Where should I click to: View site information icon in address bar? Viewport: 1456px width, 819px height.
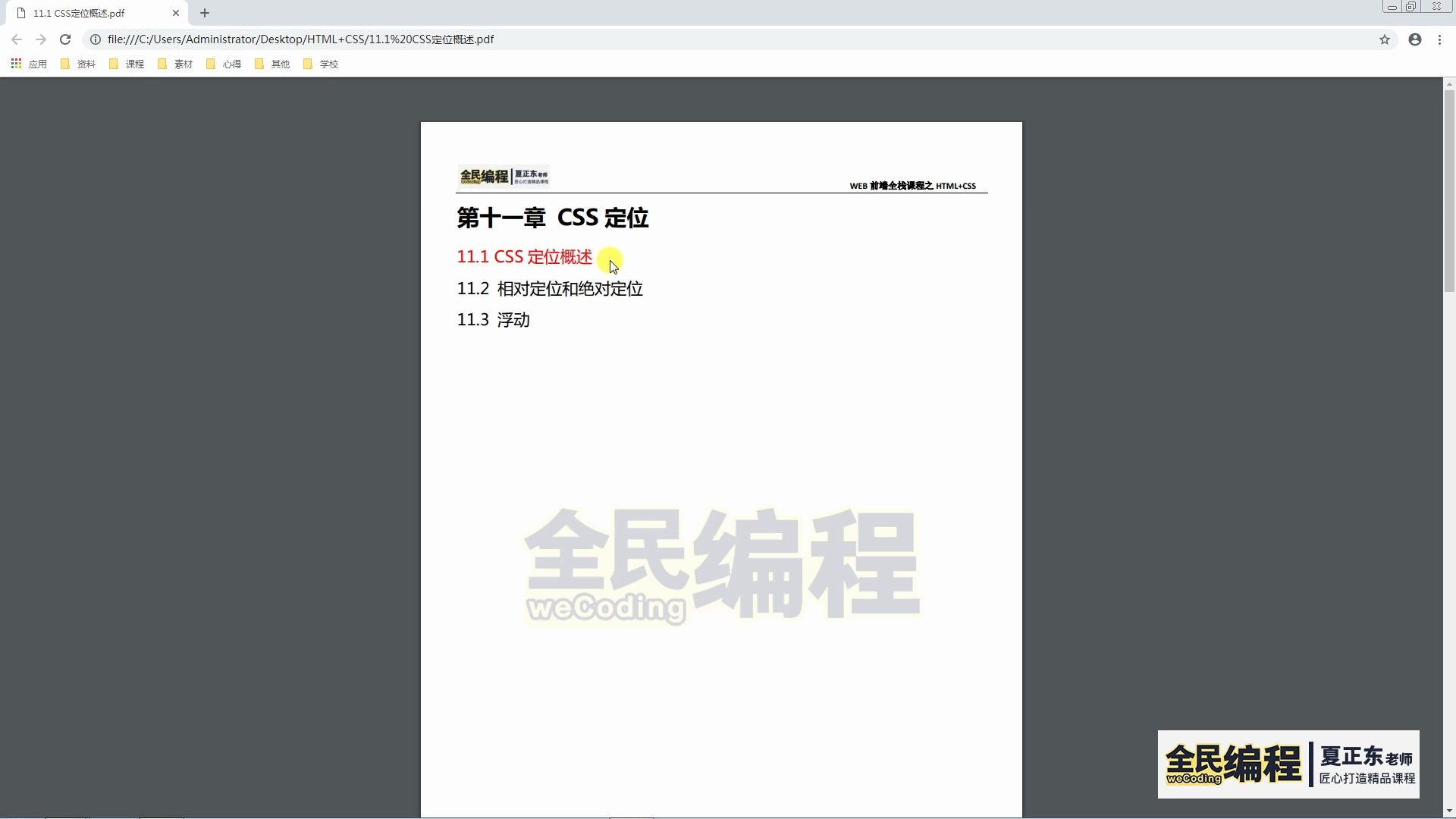96,39
